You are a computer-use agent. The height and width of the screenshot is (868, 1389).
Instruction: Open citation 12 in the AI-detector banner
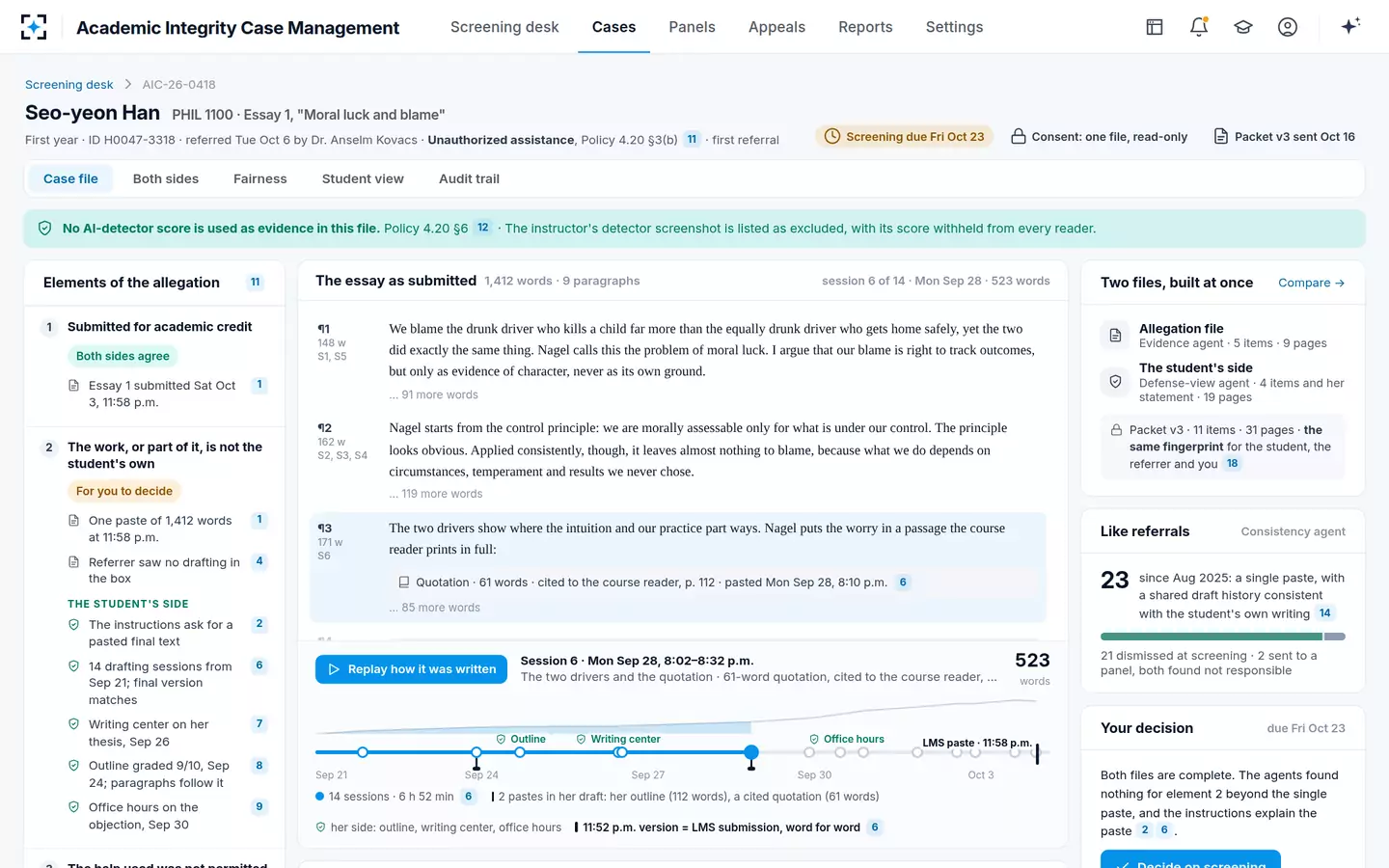click(483, 229)
